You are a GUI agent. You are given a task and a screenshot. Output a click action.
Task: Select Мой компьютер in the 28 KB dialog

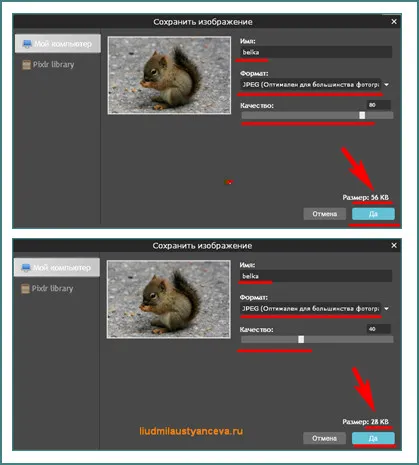(x=57, y=267)
